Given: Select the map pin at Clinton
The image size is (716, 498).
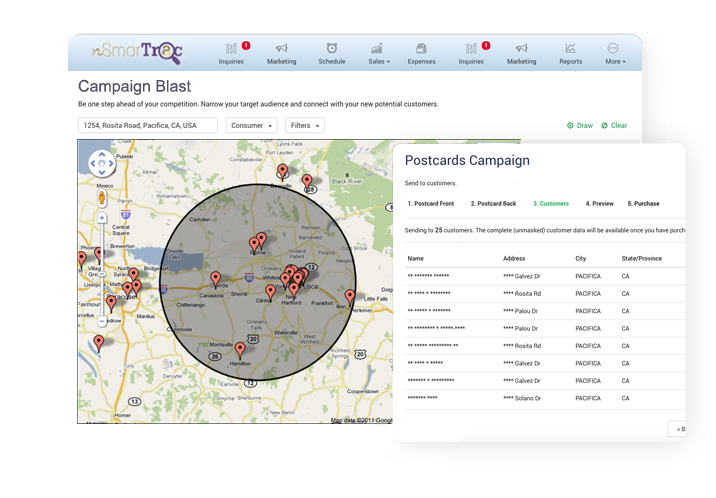Looking at the screenshot, I should (270, 292).
